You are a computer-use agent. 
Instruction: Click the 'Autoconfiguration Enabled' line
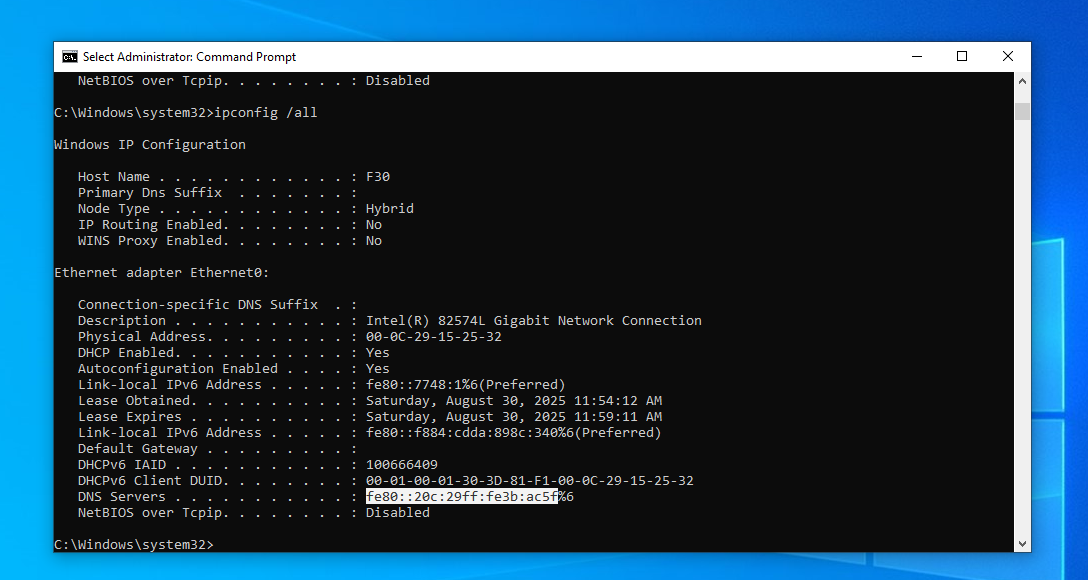[234, 368]
